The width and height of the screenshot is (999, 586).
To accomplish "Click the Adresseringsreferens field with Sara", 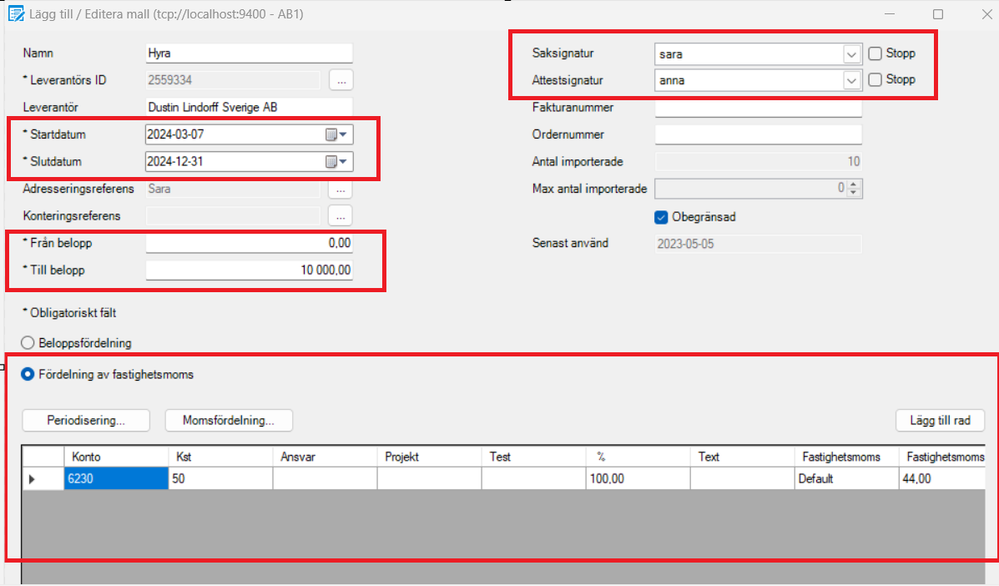I will click(233, 189).
